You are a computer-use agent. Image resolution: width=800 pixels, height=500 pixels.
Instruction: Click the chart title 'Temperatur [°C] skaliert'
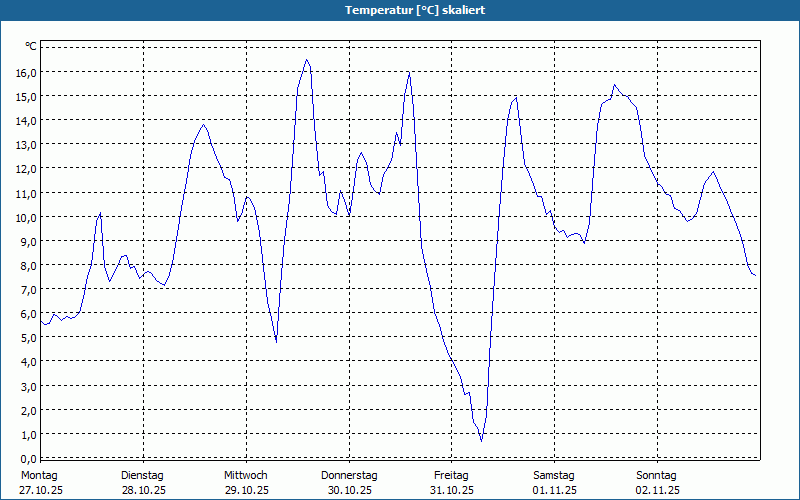415,10
